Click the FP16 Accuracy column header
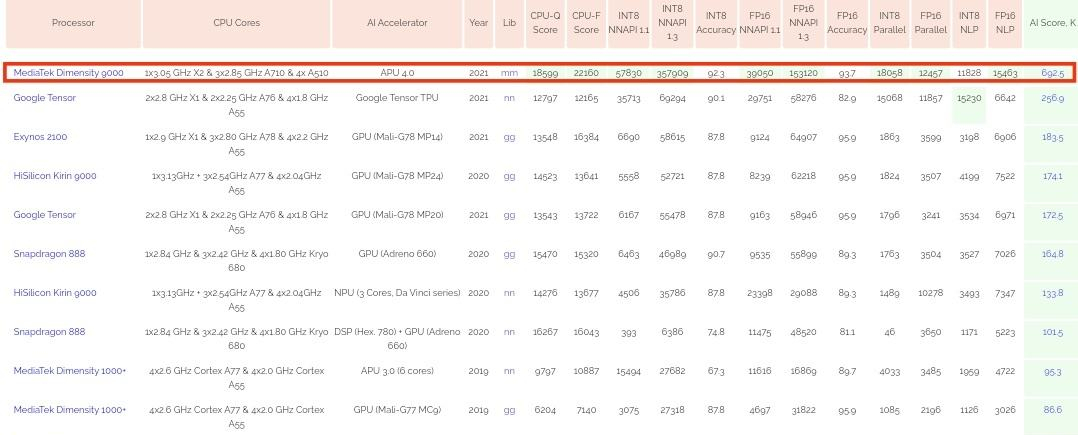Screen dimensions: 1078x435 click(846, 23)
